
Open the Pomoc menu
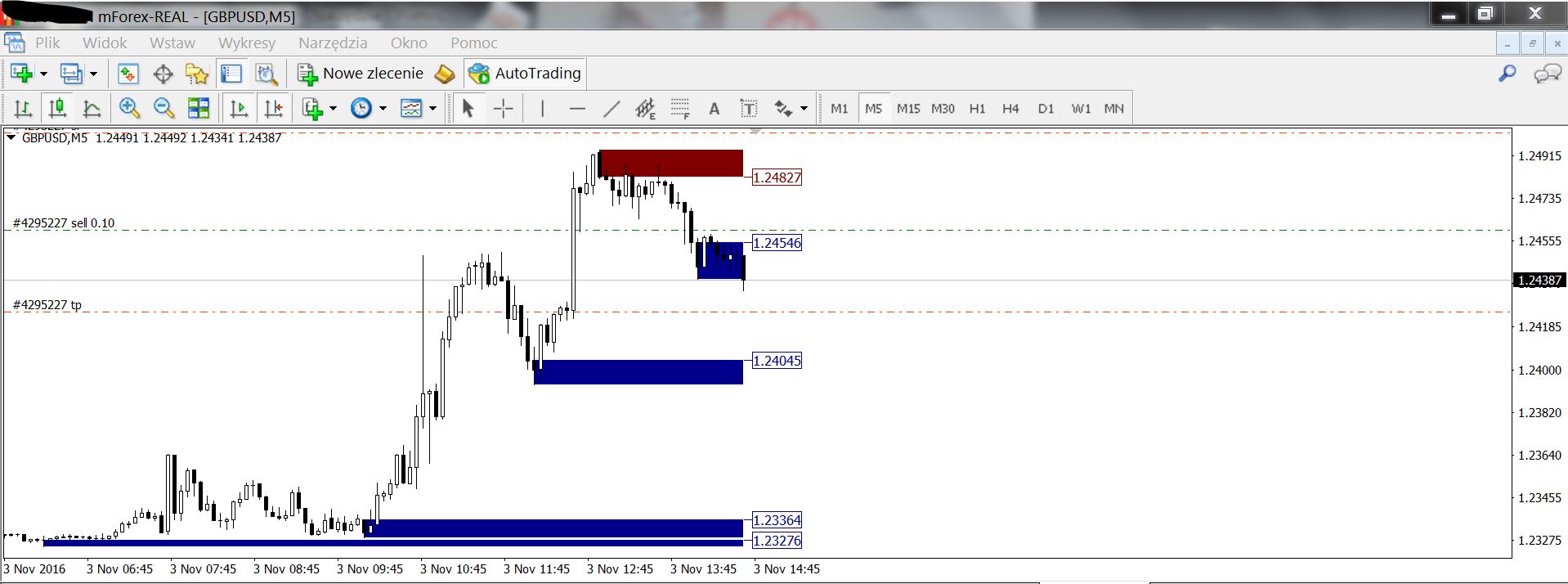tap(474, 43)
